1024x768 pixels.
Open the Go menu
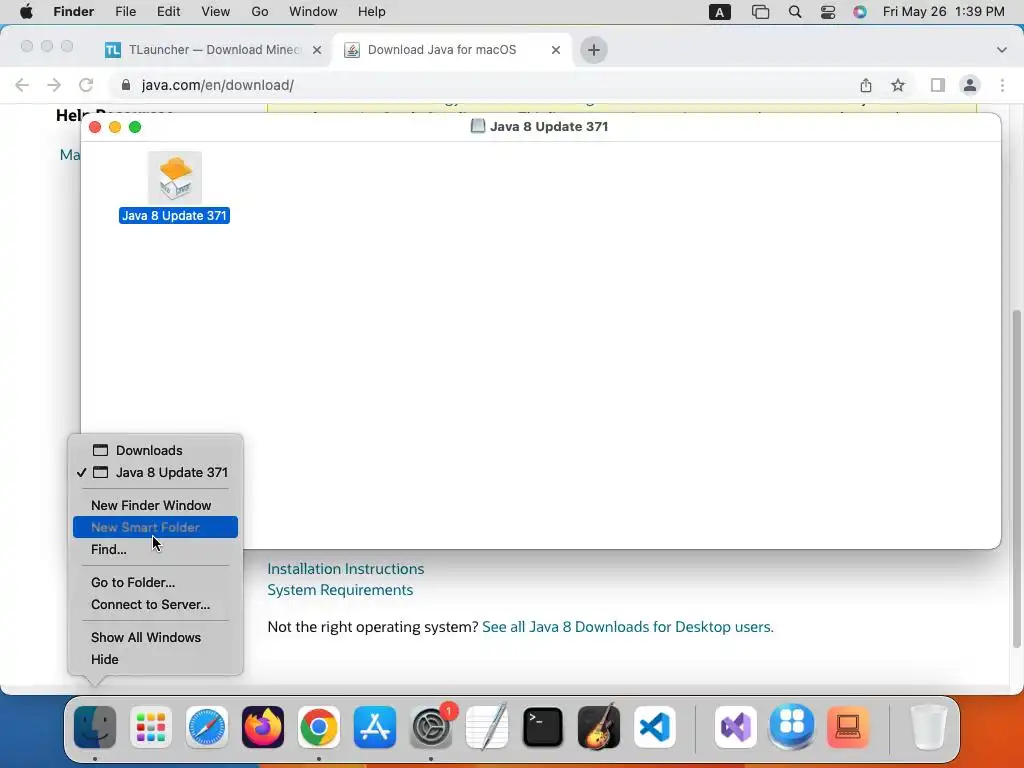click(x=260, y=12)
